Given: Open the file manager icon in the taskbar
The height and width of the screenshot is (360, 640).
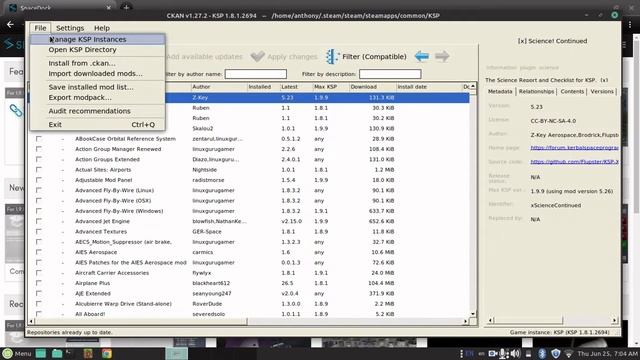Looking at the screenshot, I should click(x=57, y=353).
